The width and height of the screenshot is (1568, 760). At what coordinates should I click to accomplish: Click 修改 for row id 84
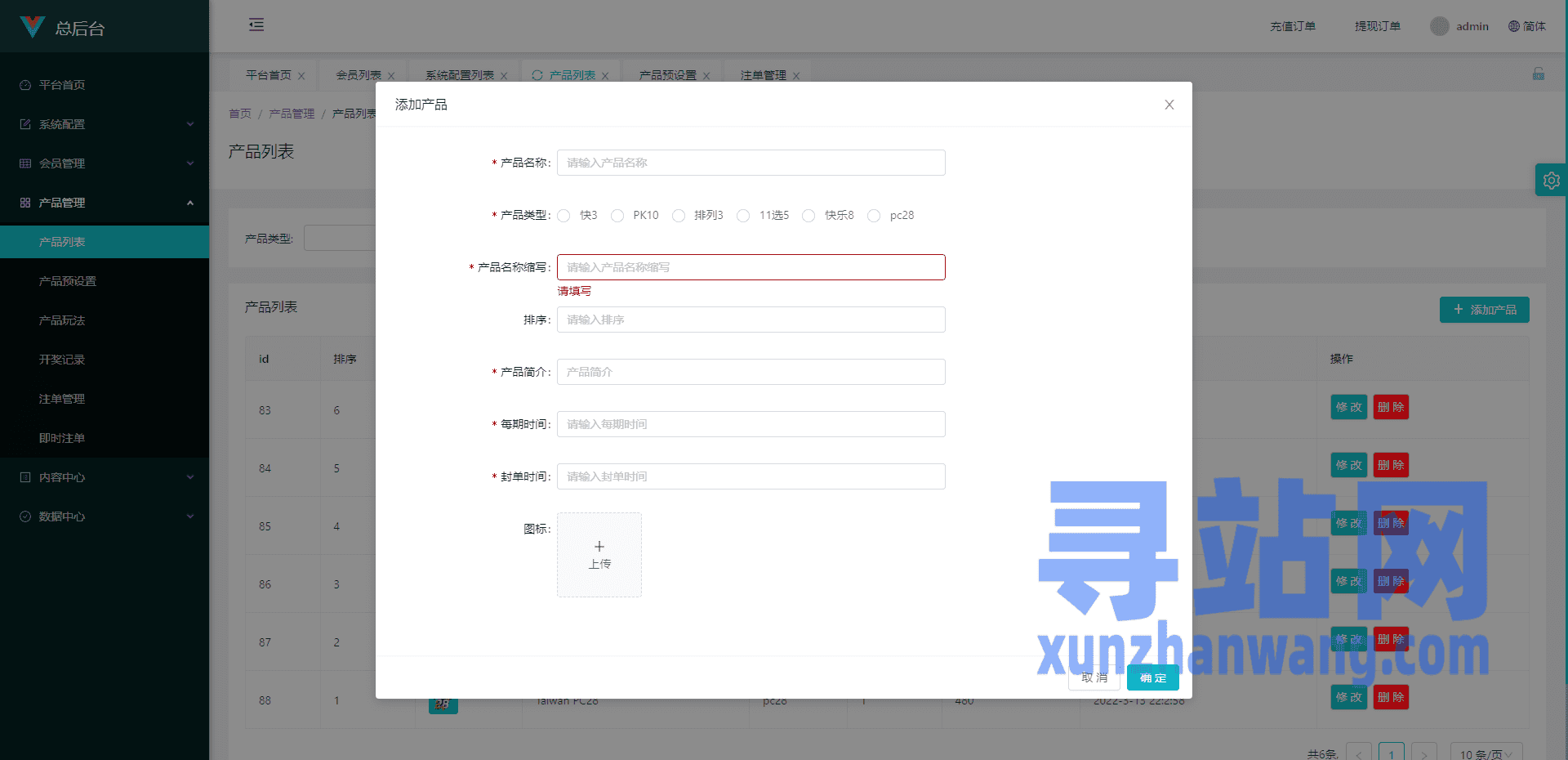(x=1349, y=465)
